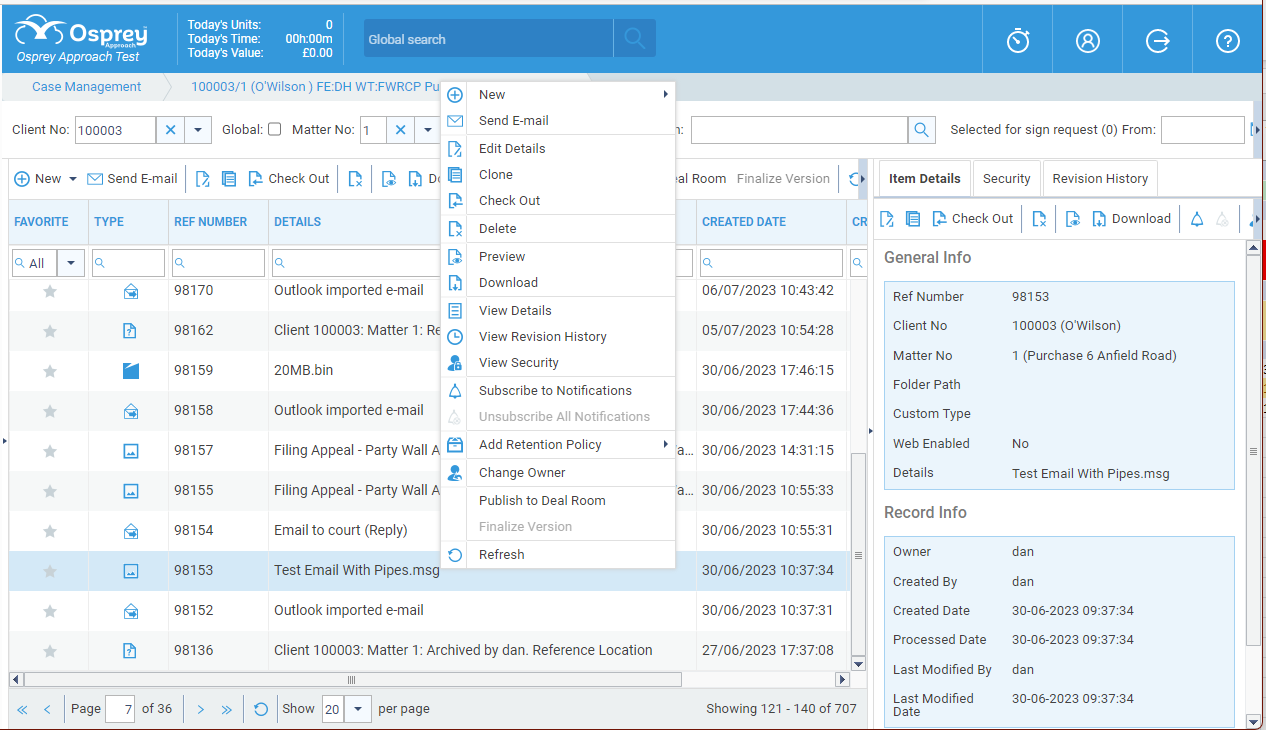Toggle the favorite star on row 98170
The width and height of the screenshot is (1266, 730).
[49, 290]
